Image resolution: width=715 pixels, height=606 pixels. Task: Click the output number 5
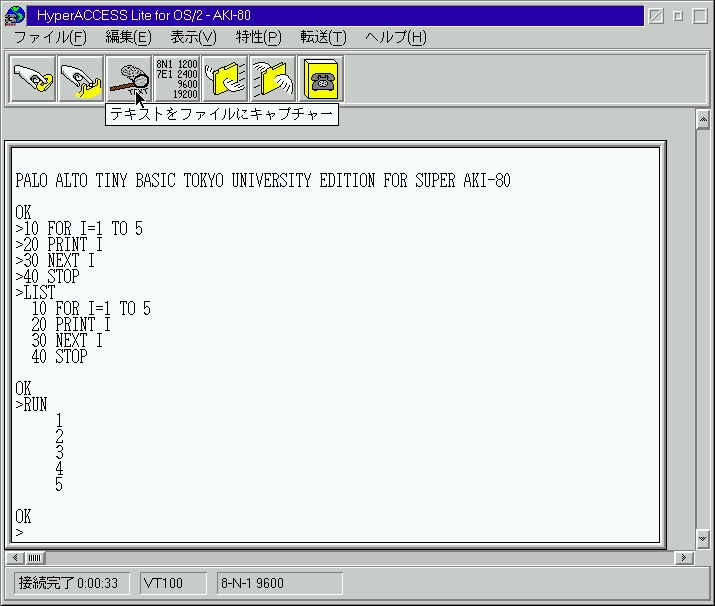click(59, 485)
